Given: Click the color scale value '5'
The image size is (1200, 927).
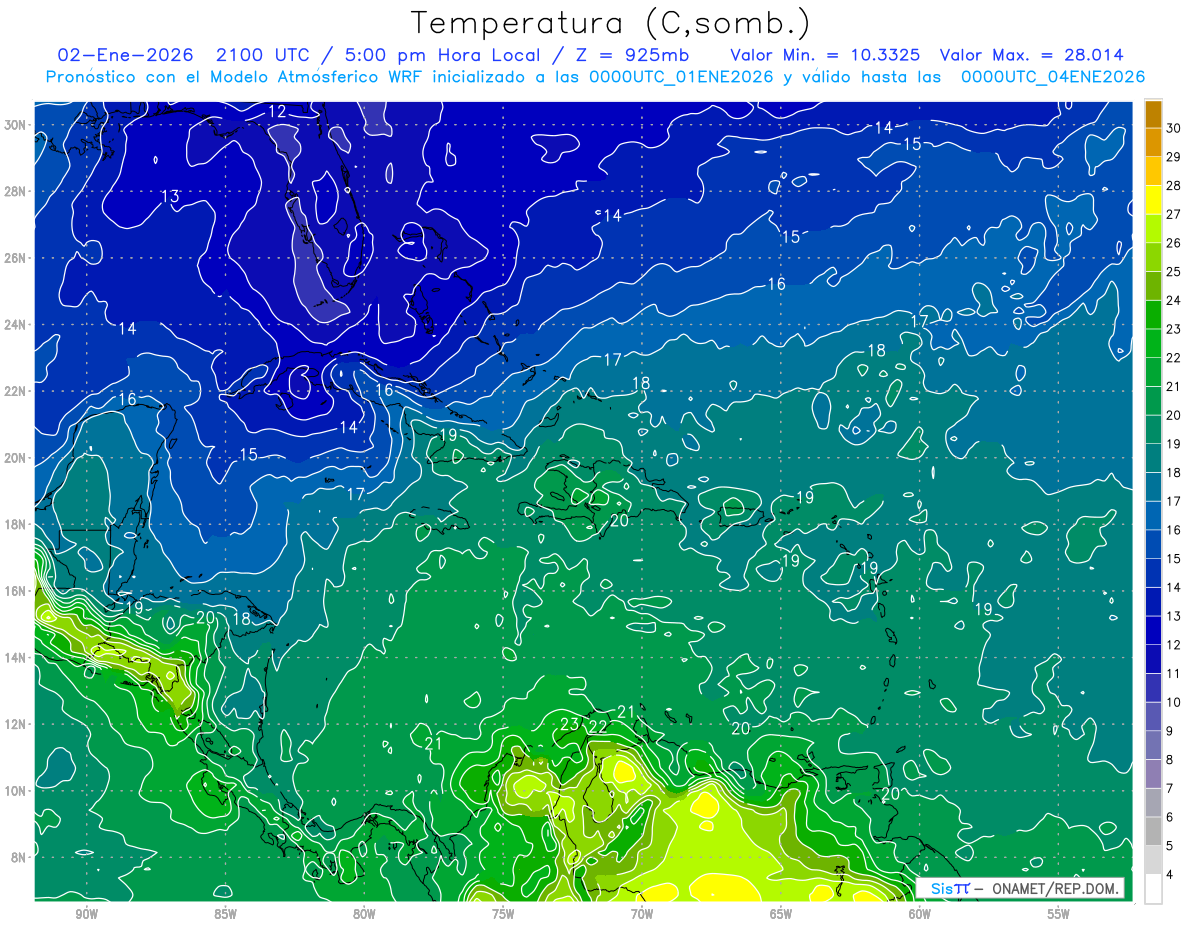Looking at the screenshot, I should [x=1170, y=847].
